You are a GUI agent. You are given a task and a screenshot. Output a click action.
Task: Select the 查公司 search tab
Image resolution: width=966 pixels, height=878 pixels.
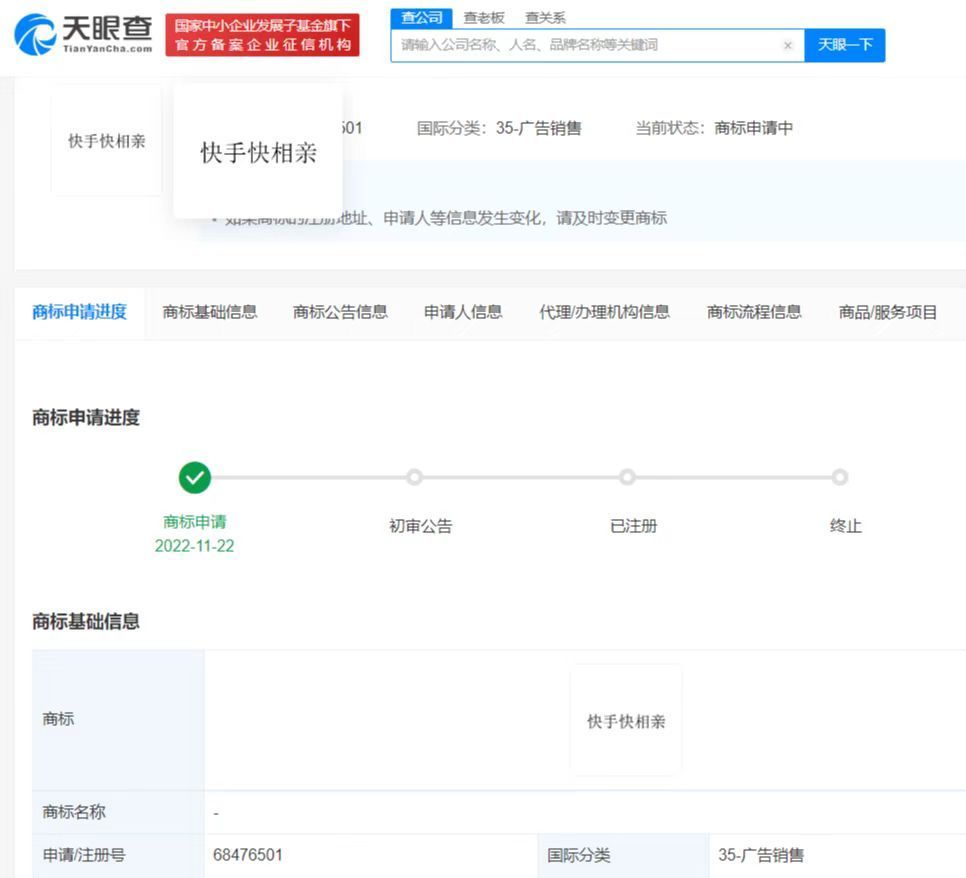point(421,18)
